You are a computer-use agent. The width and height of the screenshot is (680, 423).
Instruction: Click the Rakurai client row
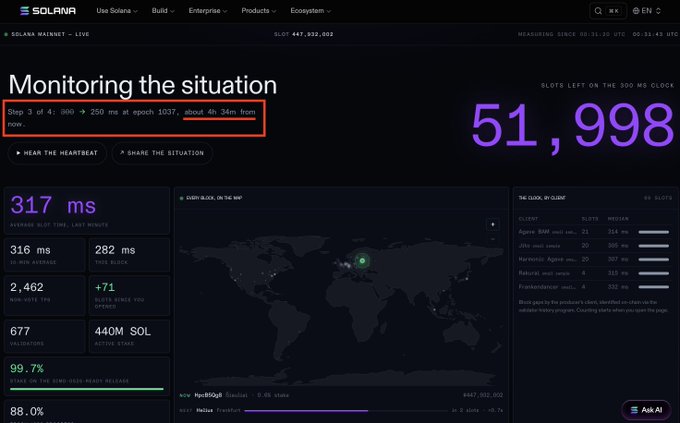[594, 273]
